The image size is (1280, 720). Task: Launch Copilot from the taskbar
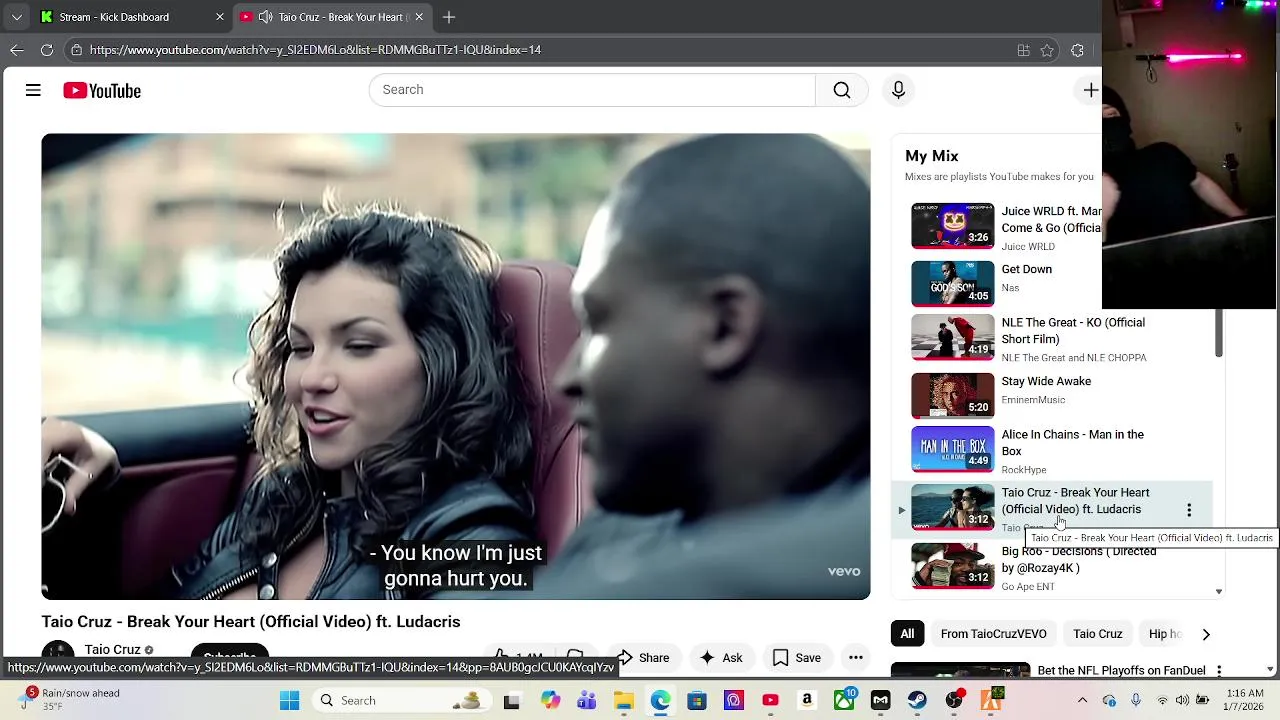coord(550,701)
